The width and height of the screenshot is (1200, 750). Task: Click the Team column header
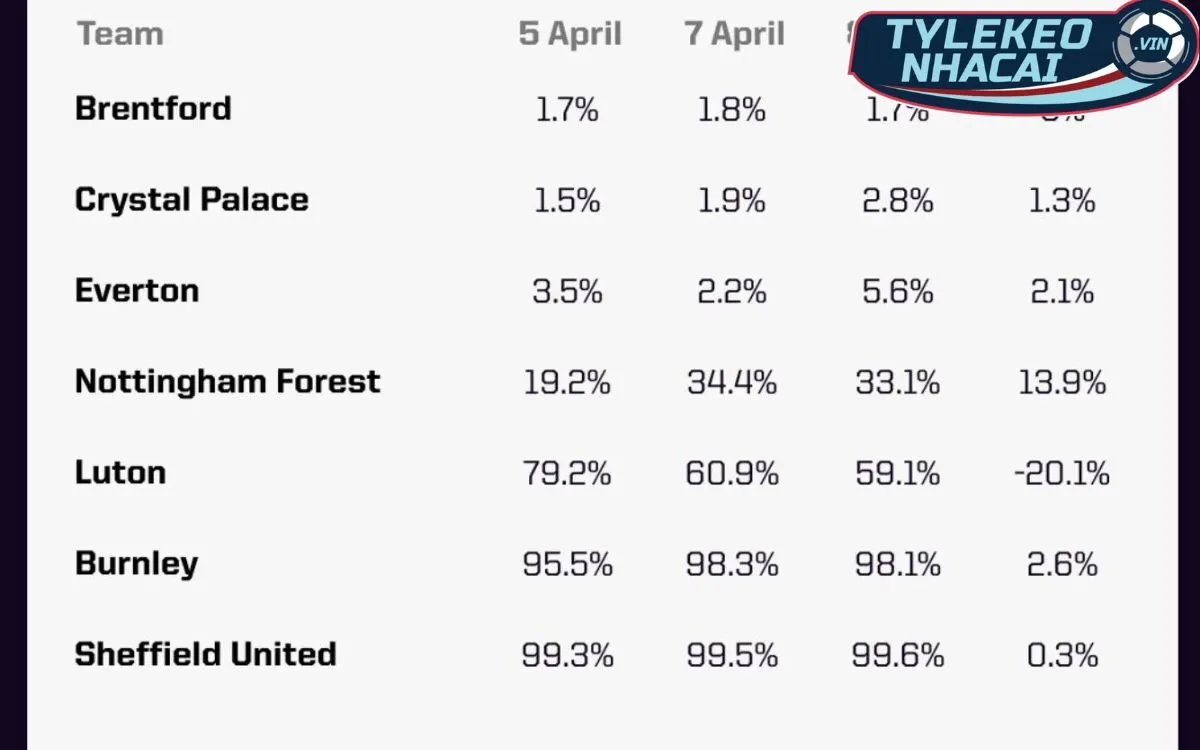click(x=120, y=34)
